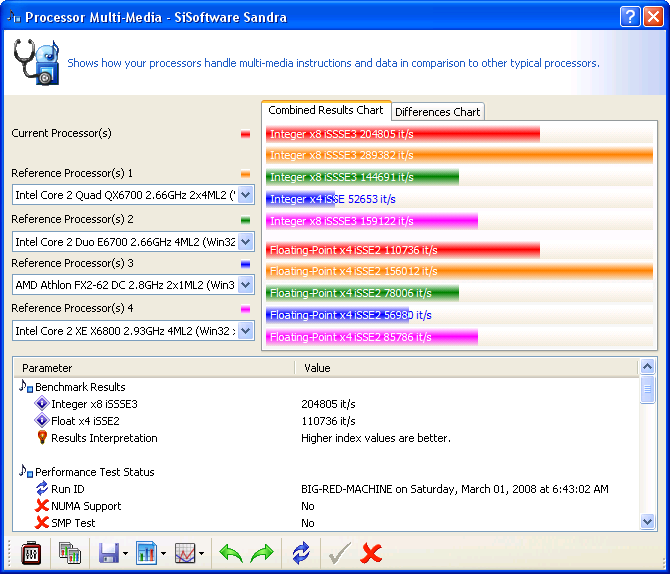Click the orange Floating-Point 156012 it/s bar

tap(459, 271)
